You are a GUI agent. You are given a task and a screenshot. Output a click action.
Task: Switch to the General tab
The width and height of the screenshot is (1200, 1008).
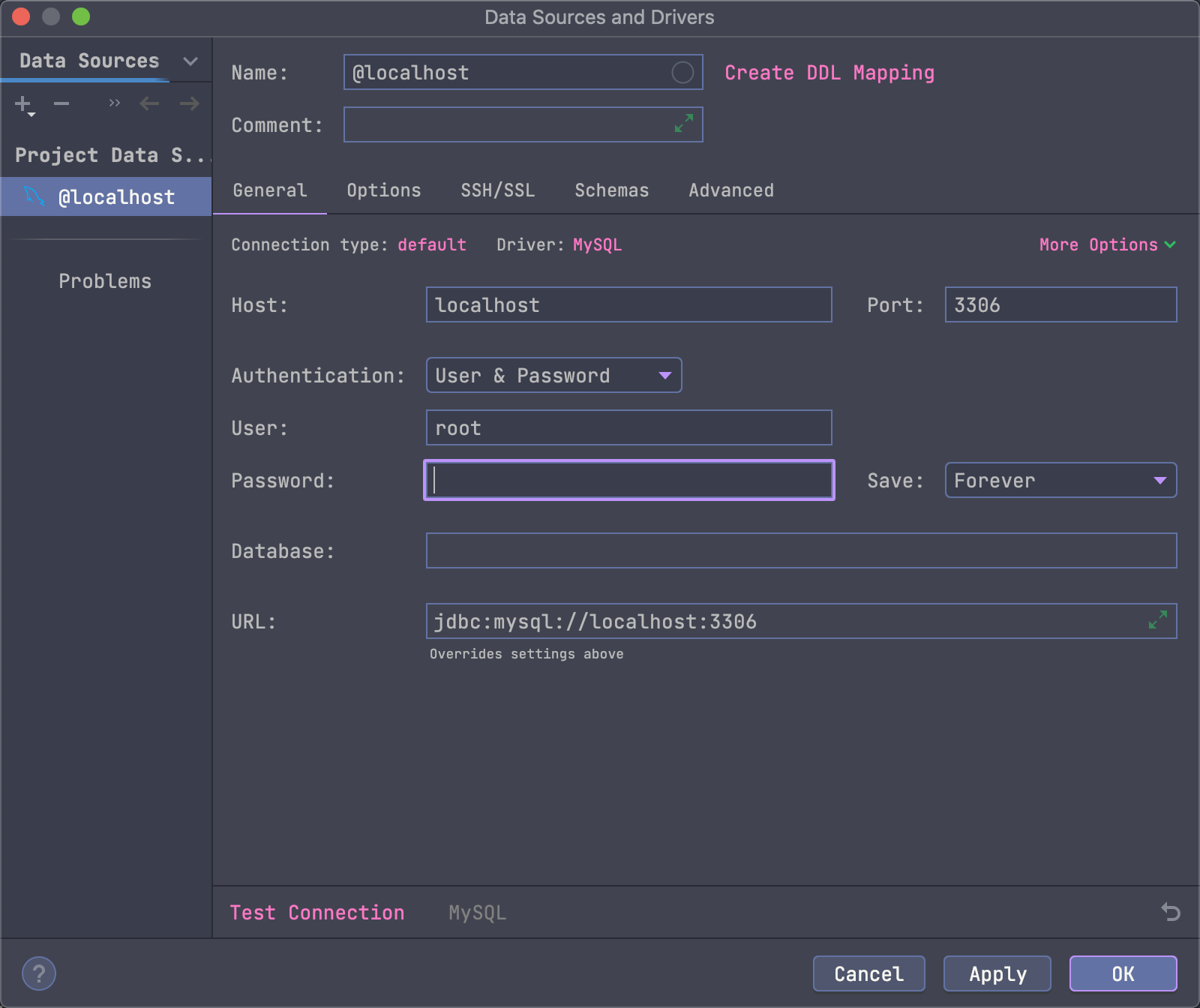click(x=270, y=190)
